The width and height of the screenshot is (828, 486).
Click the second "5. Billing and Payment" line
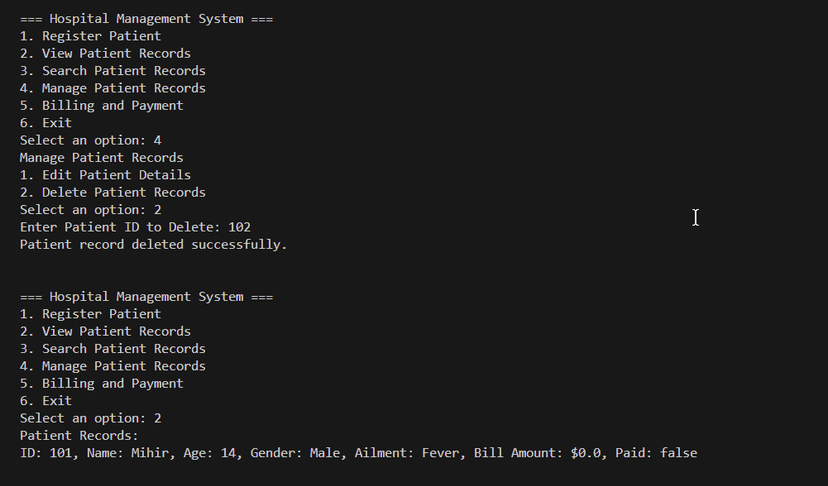pyautogui.click(x=101, y=384)
